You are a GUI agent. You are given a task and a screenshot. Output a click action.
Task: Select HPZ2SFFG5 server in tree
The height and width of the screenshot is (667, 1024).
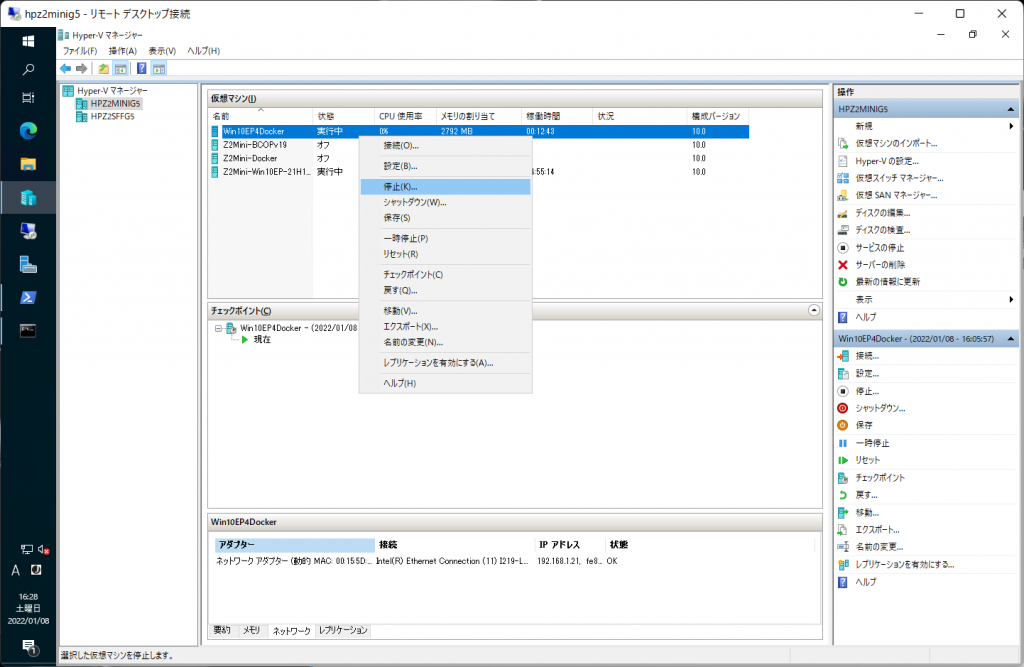click(x=112, y=116)
